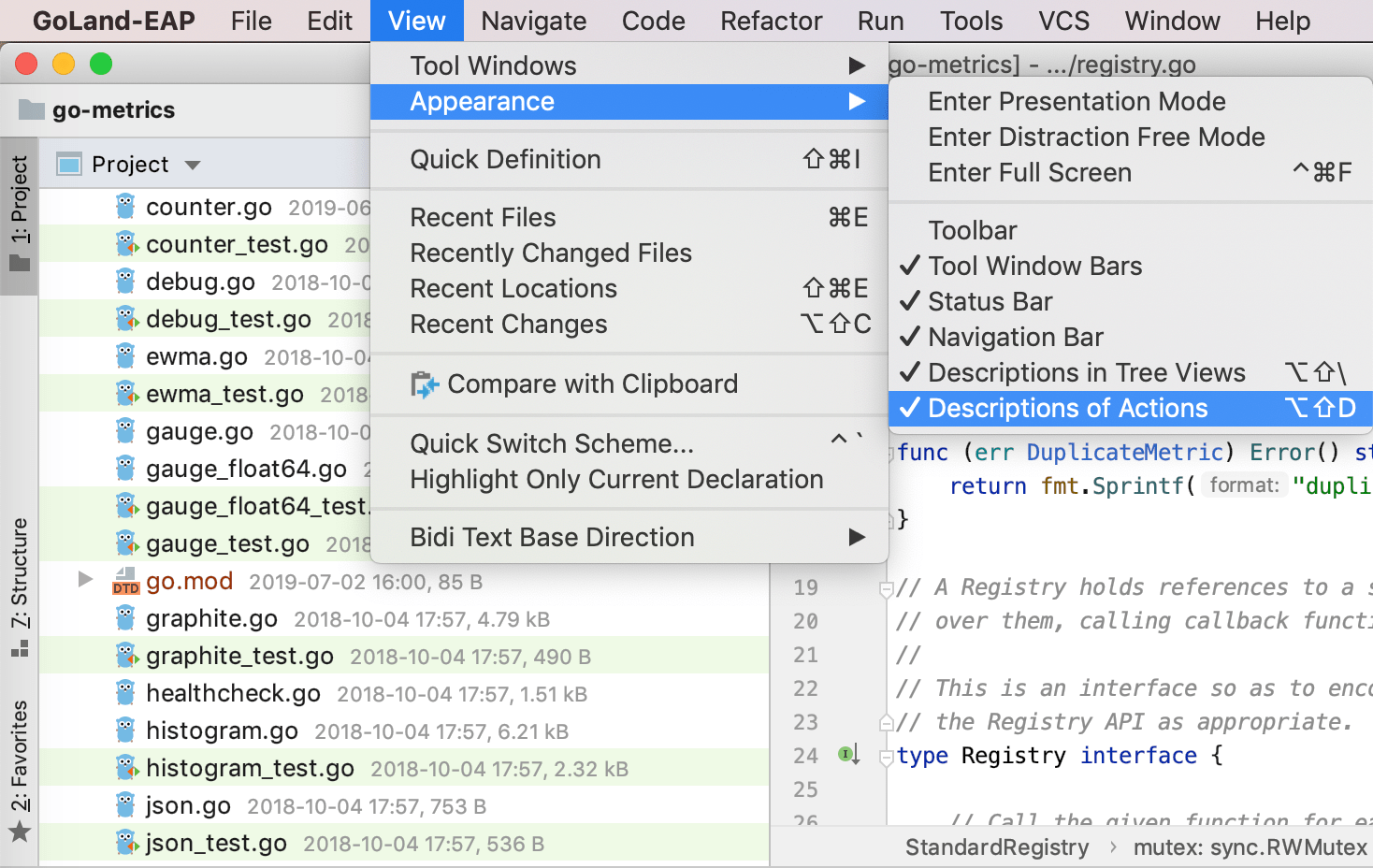Click the ewma.go gopher icon
1373x868 pixels.
(125, 355)
